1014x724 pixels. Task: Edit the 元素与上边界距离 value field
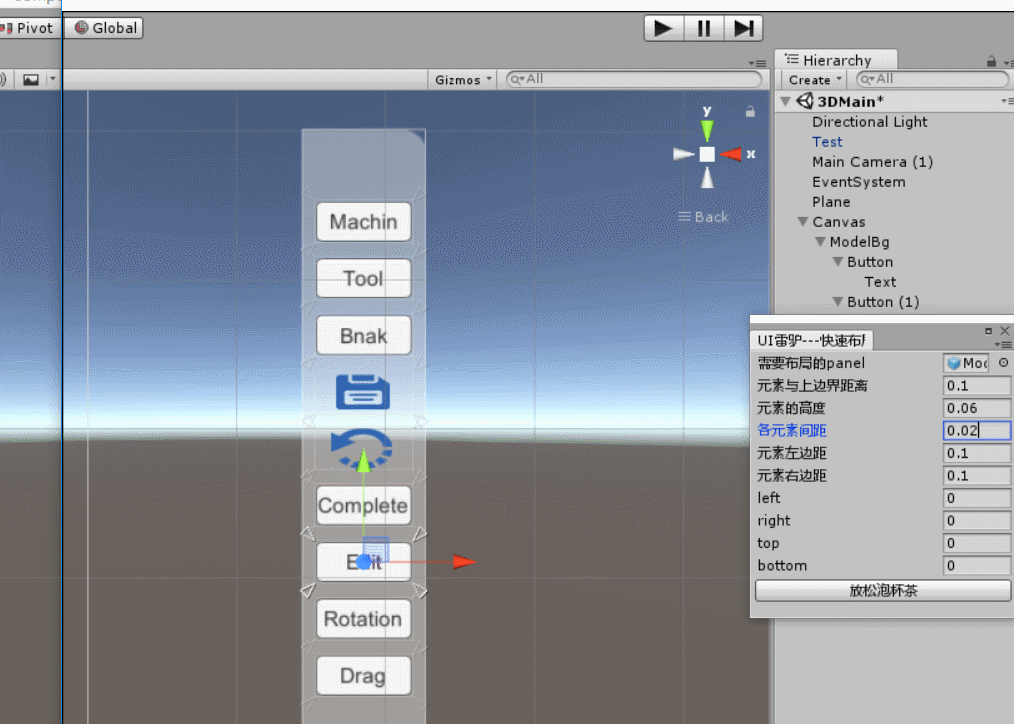976,386
